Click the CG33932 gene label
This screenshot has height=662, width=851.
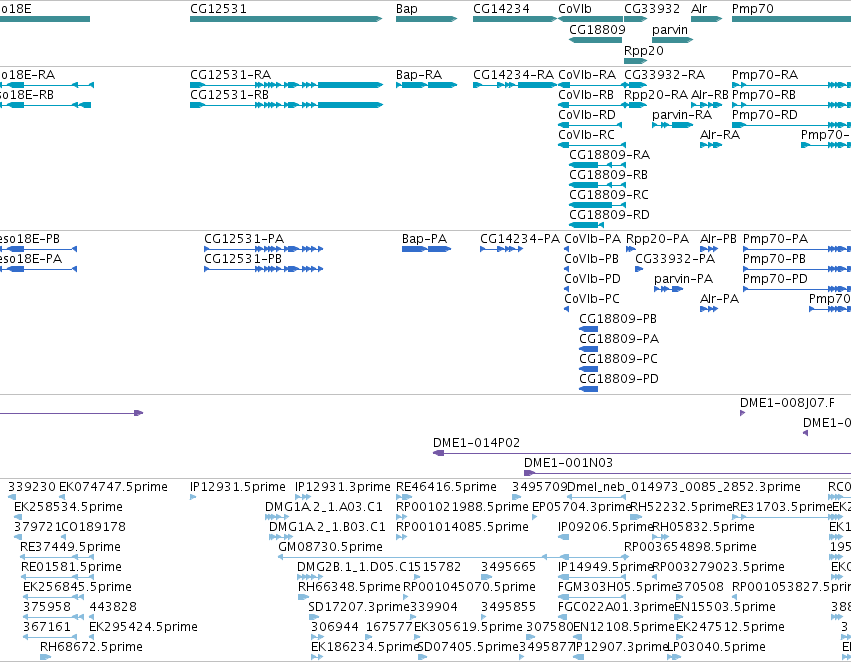point(652,9)
